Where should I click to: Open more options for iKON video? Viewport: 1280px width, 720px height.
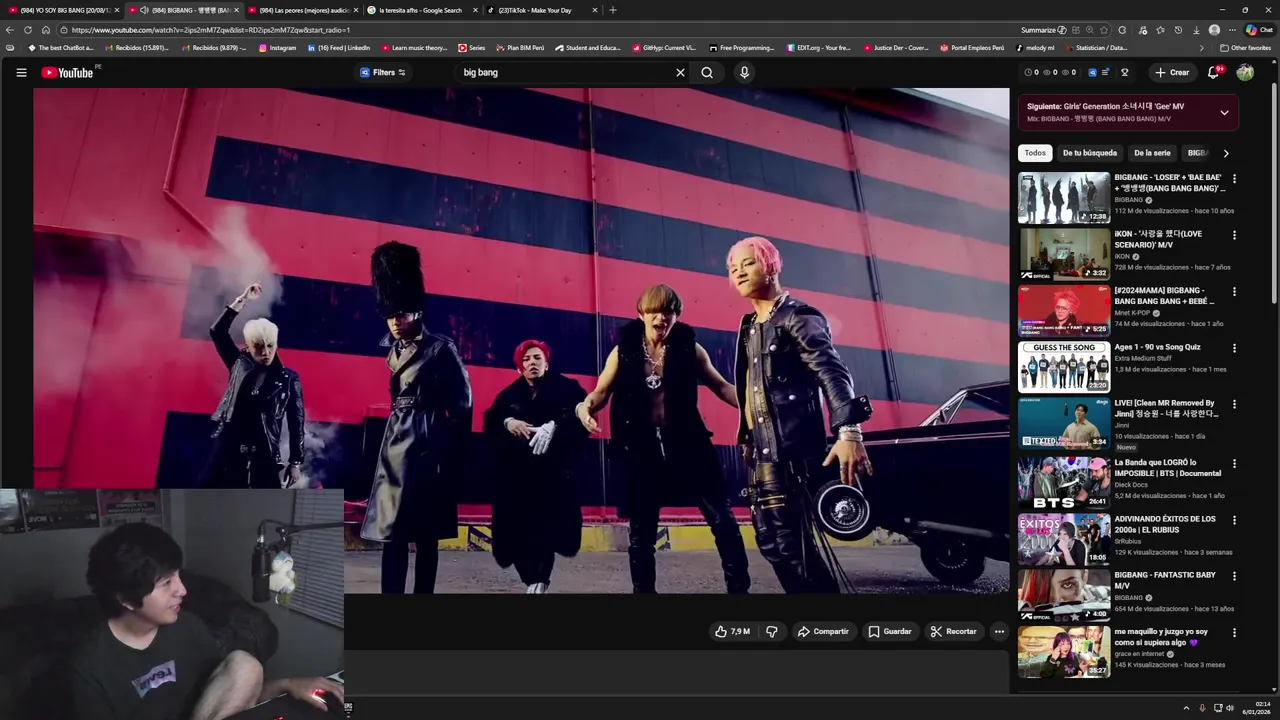click(x=1234, y=235)
